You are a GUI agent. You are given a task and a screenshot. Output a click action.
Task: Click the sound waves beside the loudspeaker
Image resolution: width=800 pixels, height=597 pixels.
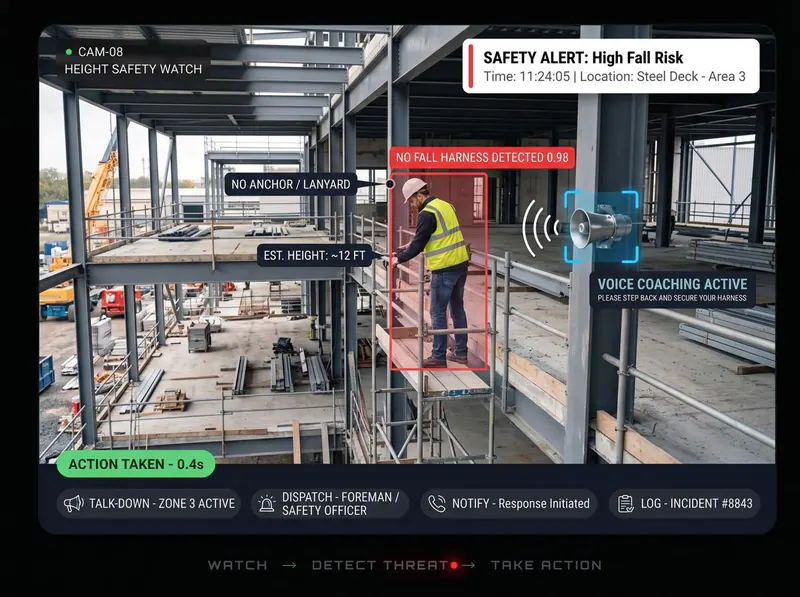pos(542,228)
